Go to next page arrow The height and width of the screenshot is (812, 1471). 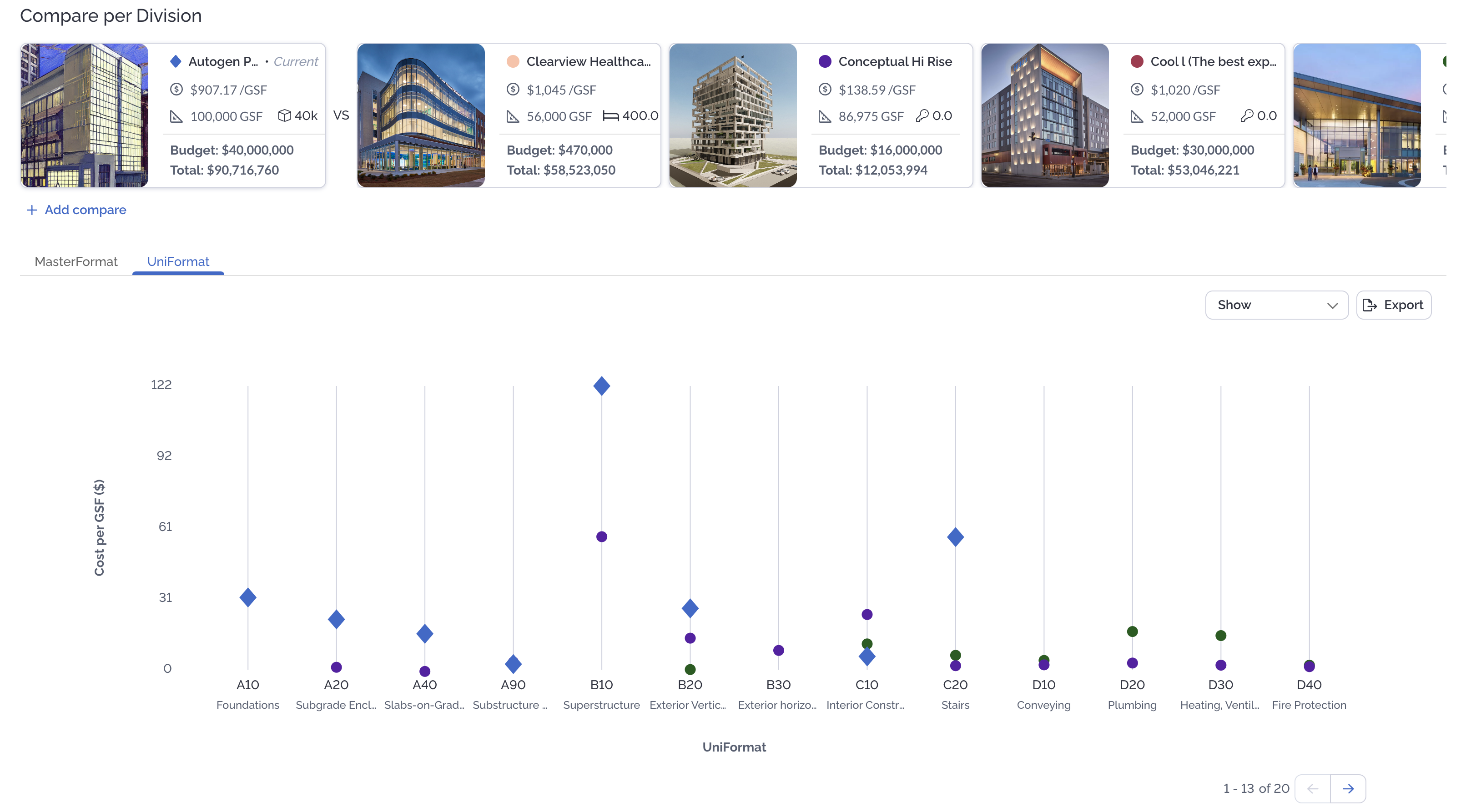click(x=1348, y=789)
